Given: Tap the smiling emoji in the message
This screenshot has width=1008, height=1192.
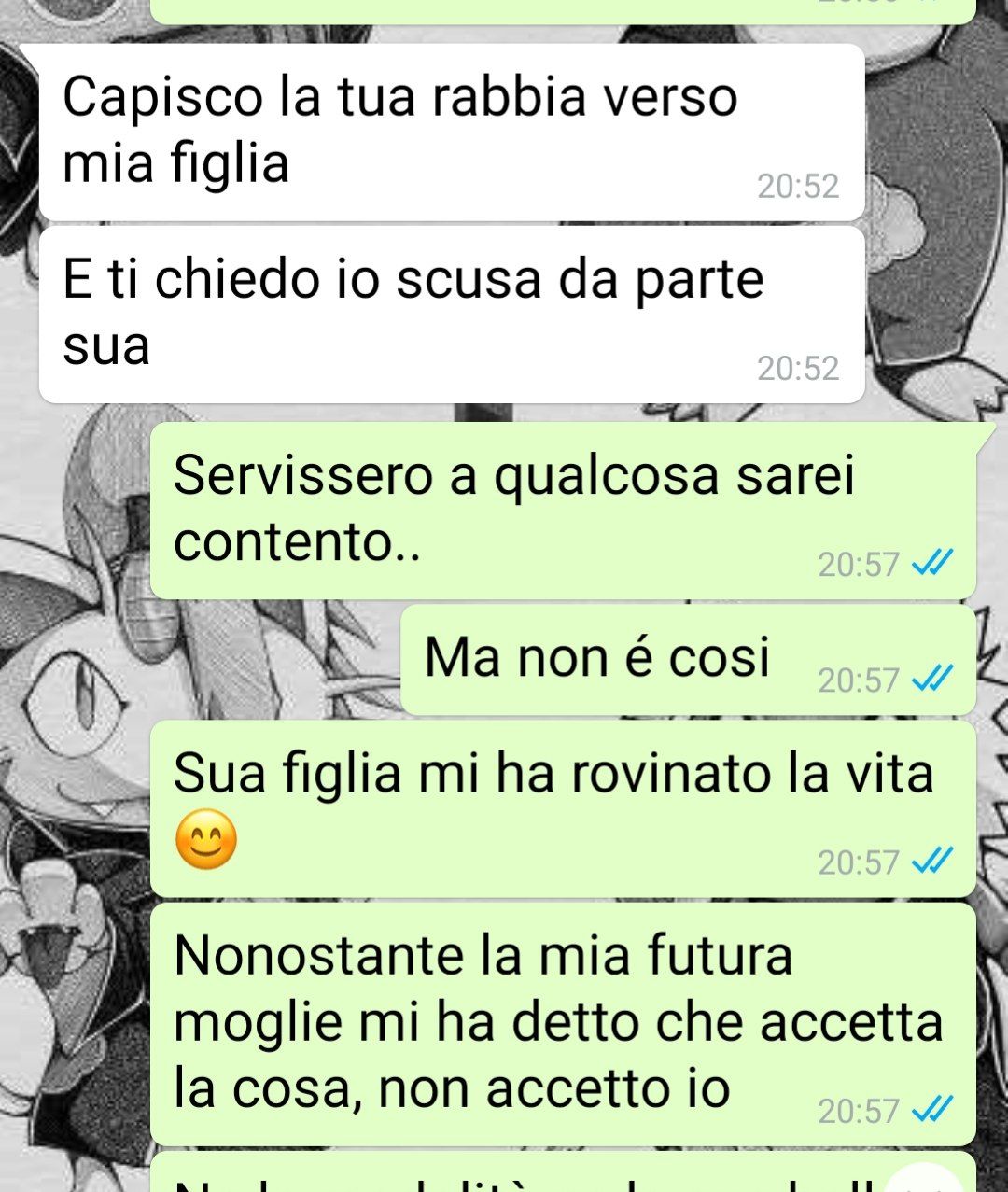Looking at the screenshot, I should 206,839.
